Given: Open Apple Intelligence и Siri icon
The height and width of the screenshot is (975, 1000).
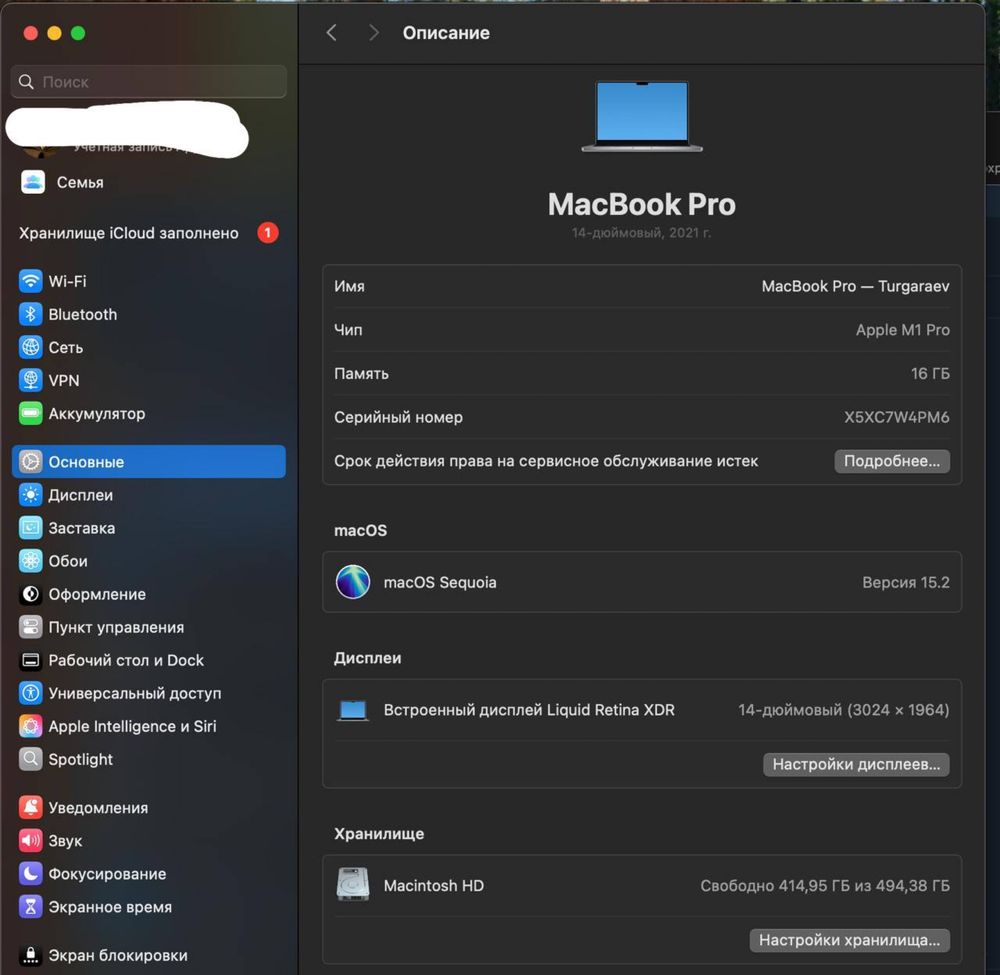Looking at the screenshot, I should click(31, 726).
